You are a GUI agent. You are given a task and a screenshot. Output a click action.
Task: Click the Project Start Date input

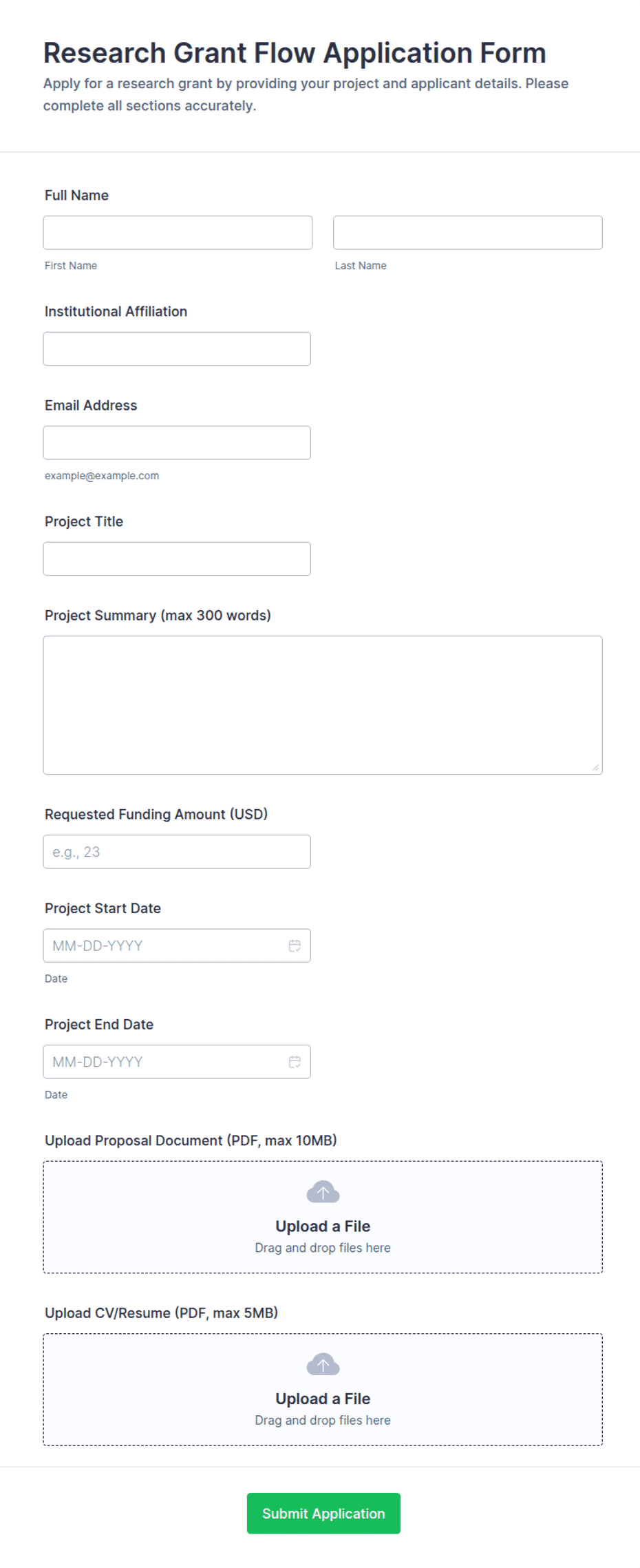point(177,945)
